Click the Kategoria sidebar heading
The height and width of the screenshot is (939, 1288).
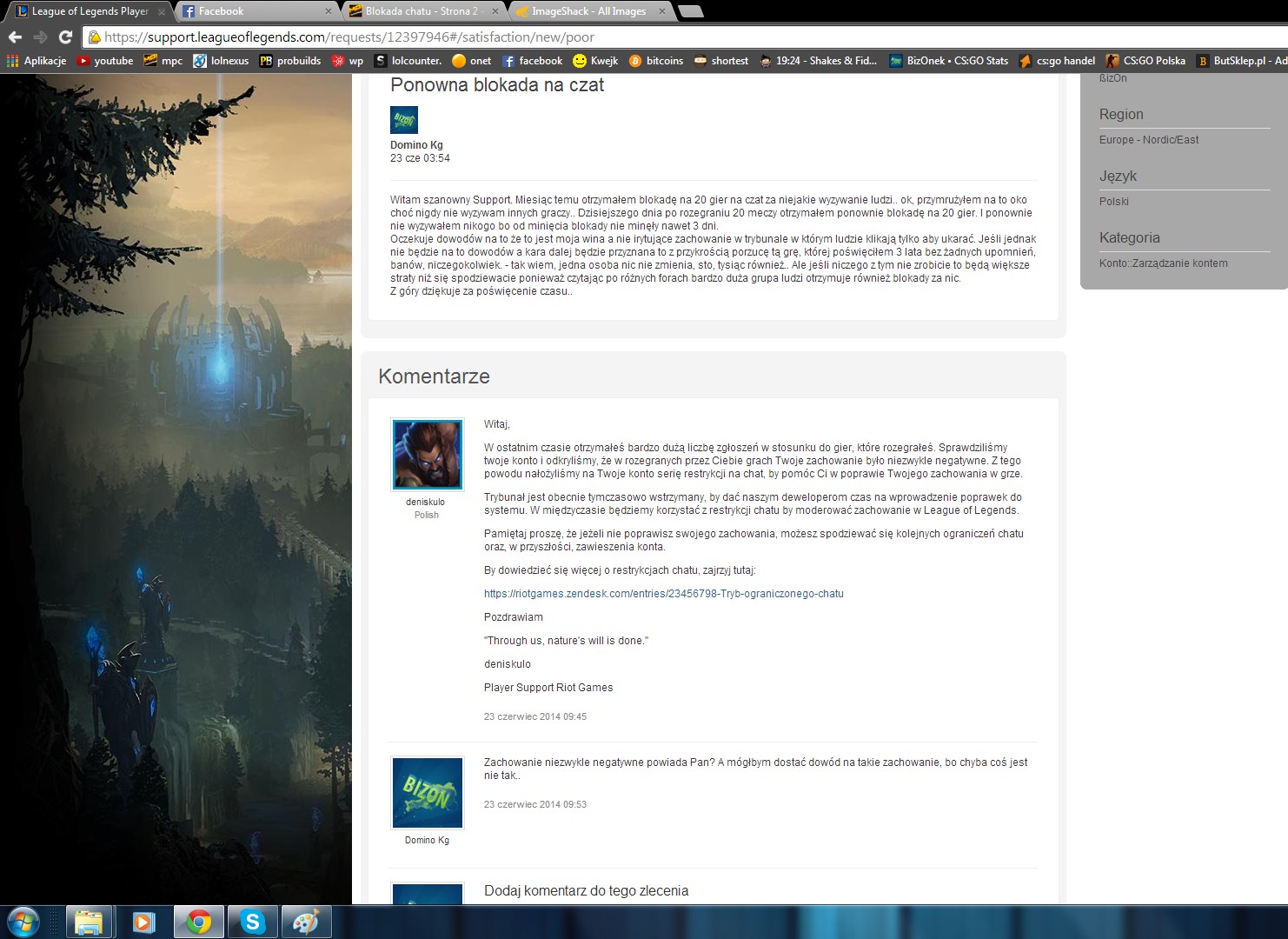tap(1130, 238)
